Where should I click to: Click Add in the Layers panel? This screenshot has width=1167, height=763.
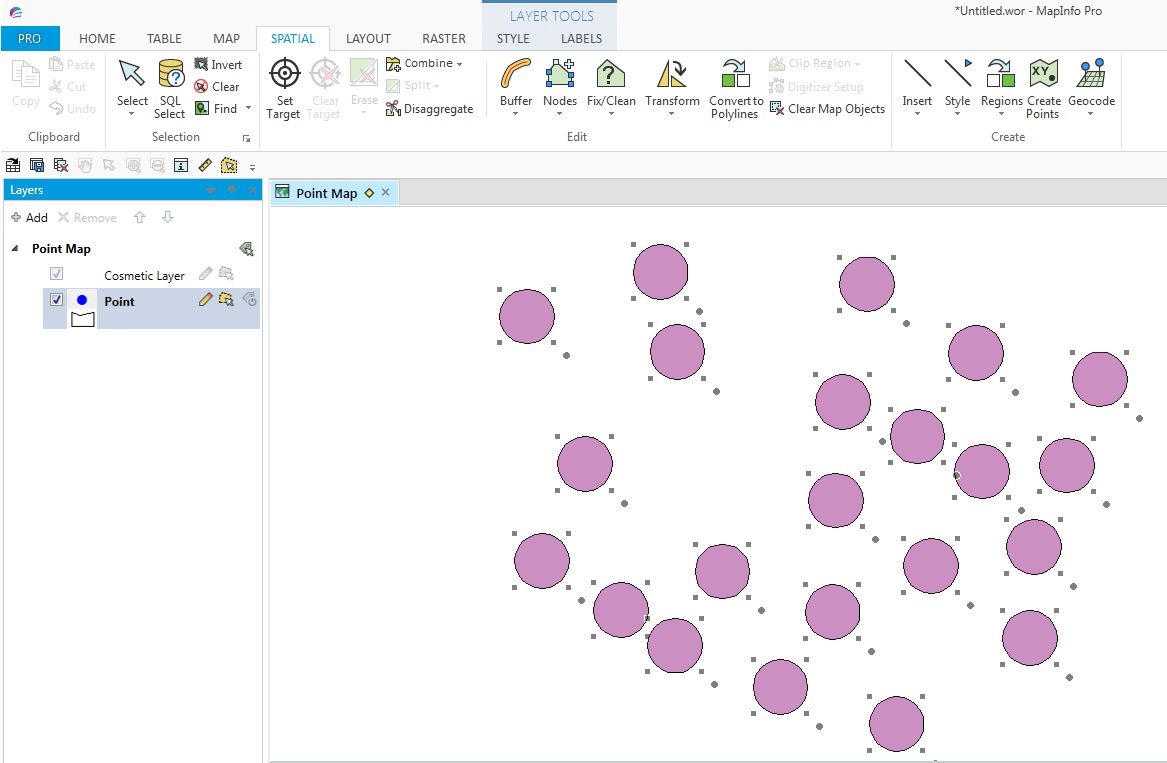click(x=29, y=218)
